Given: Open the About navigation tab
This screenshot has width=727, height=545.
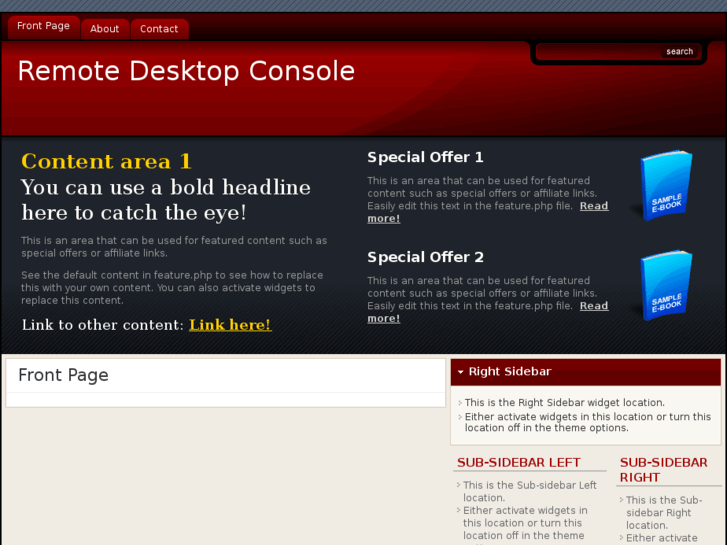Looking at the screenshot, I should (x=104, y=29).
